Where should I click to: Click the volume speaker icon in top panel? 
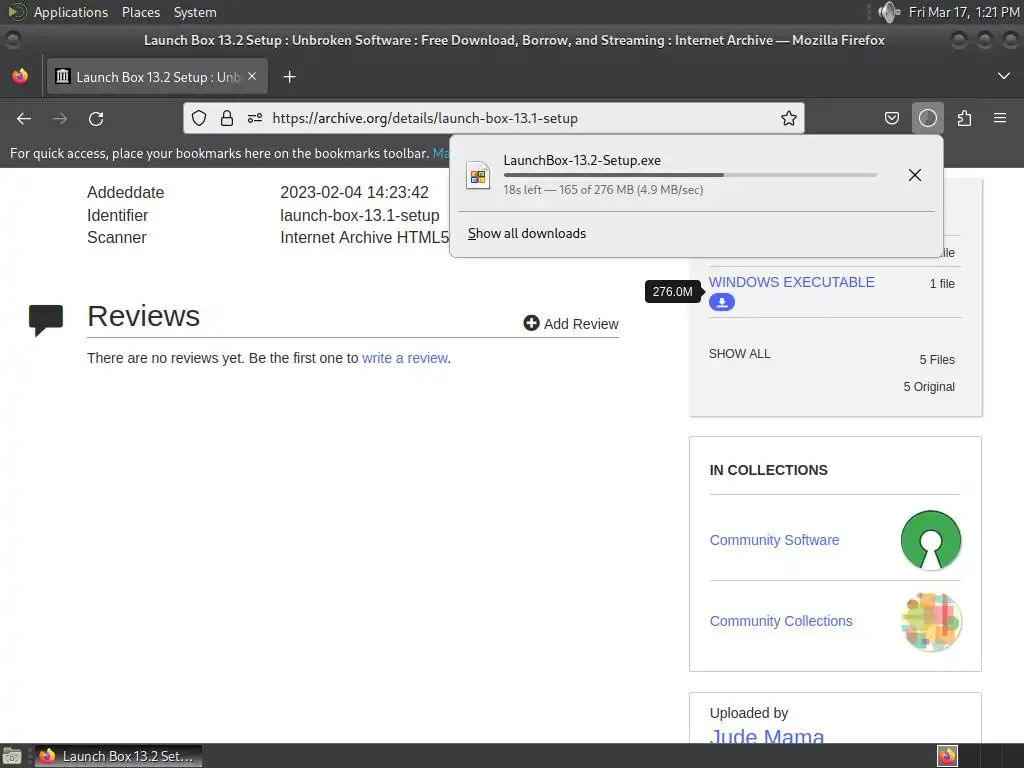889,12
